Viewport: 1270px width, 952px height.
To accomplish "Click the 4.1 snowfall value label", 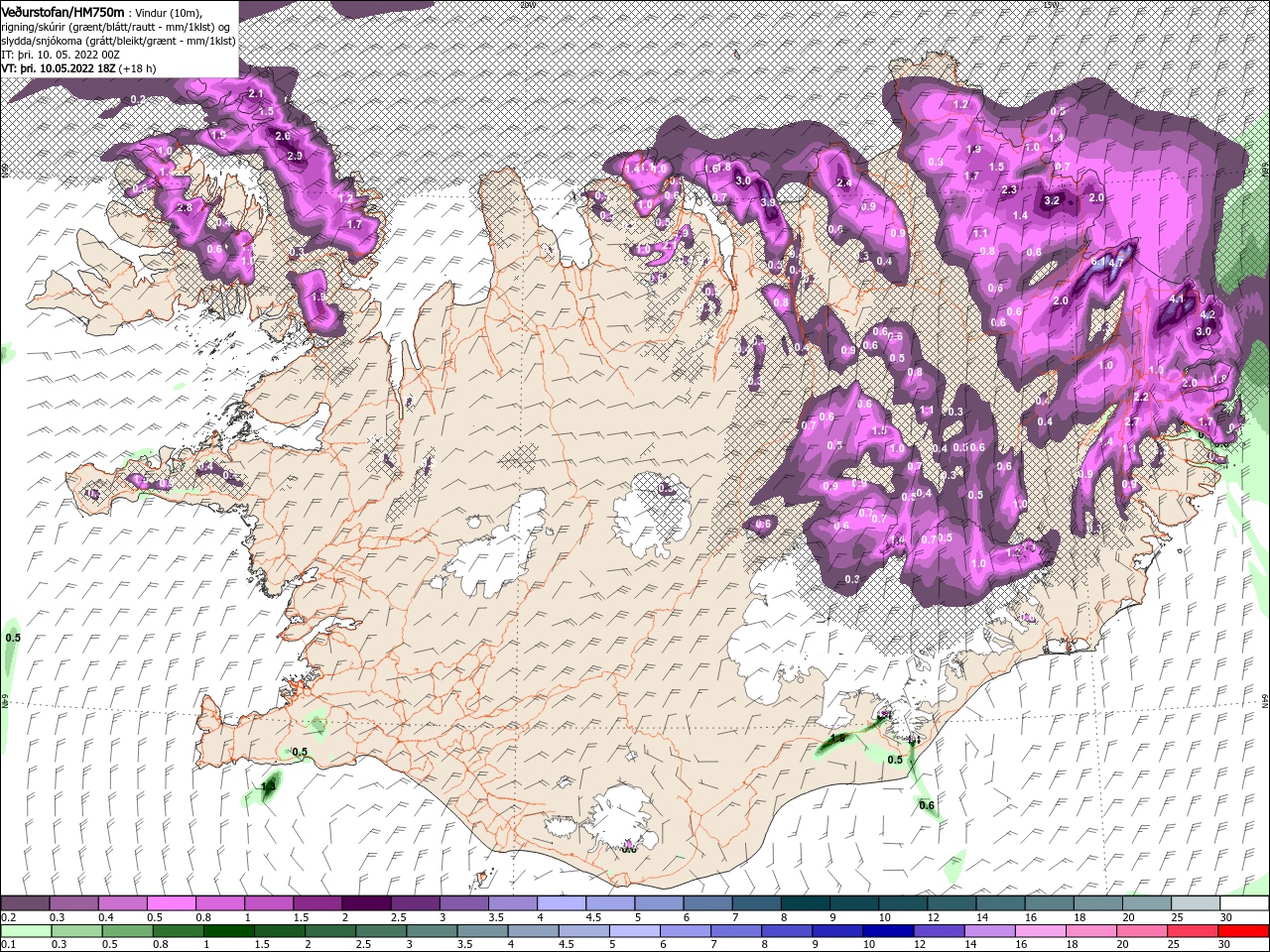I will pos(1178,297).
